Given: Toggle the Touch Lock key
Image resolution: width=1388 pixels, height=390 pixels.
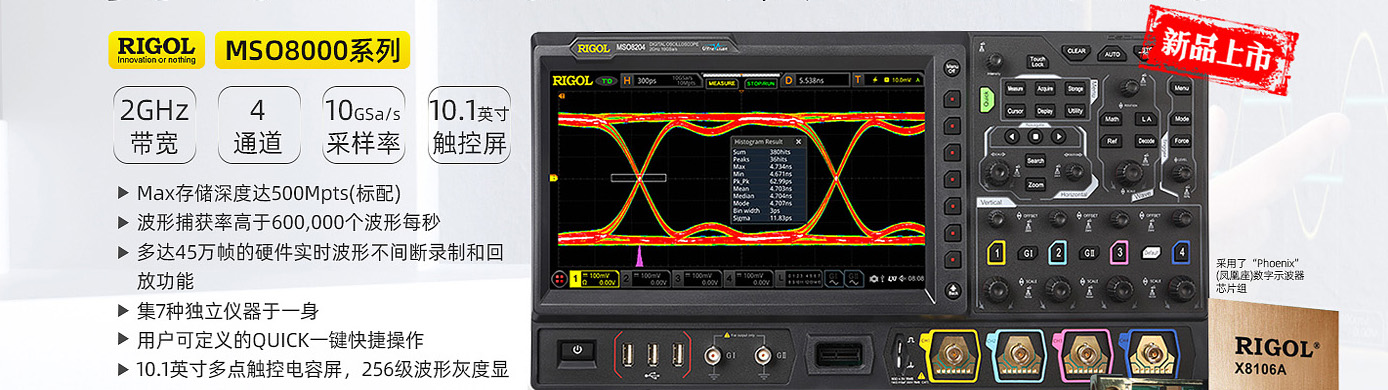Looking at the screenshot, I should click(x=1038, y=61).
